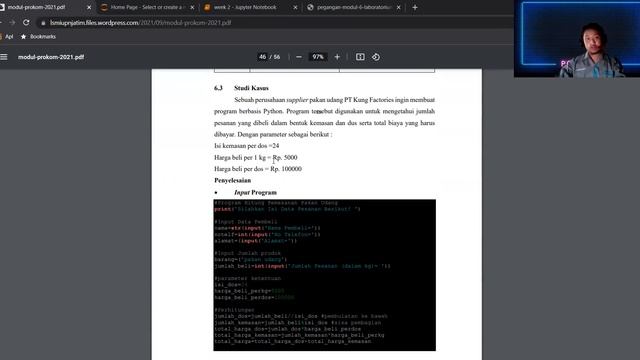Click the PDF title modul-prokom-2021.pdf

(x=51, y=57)
